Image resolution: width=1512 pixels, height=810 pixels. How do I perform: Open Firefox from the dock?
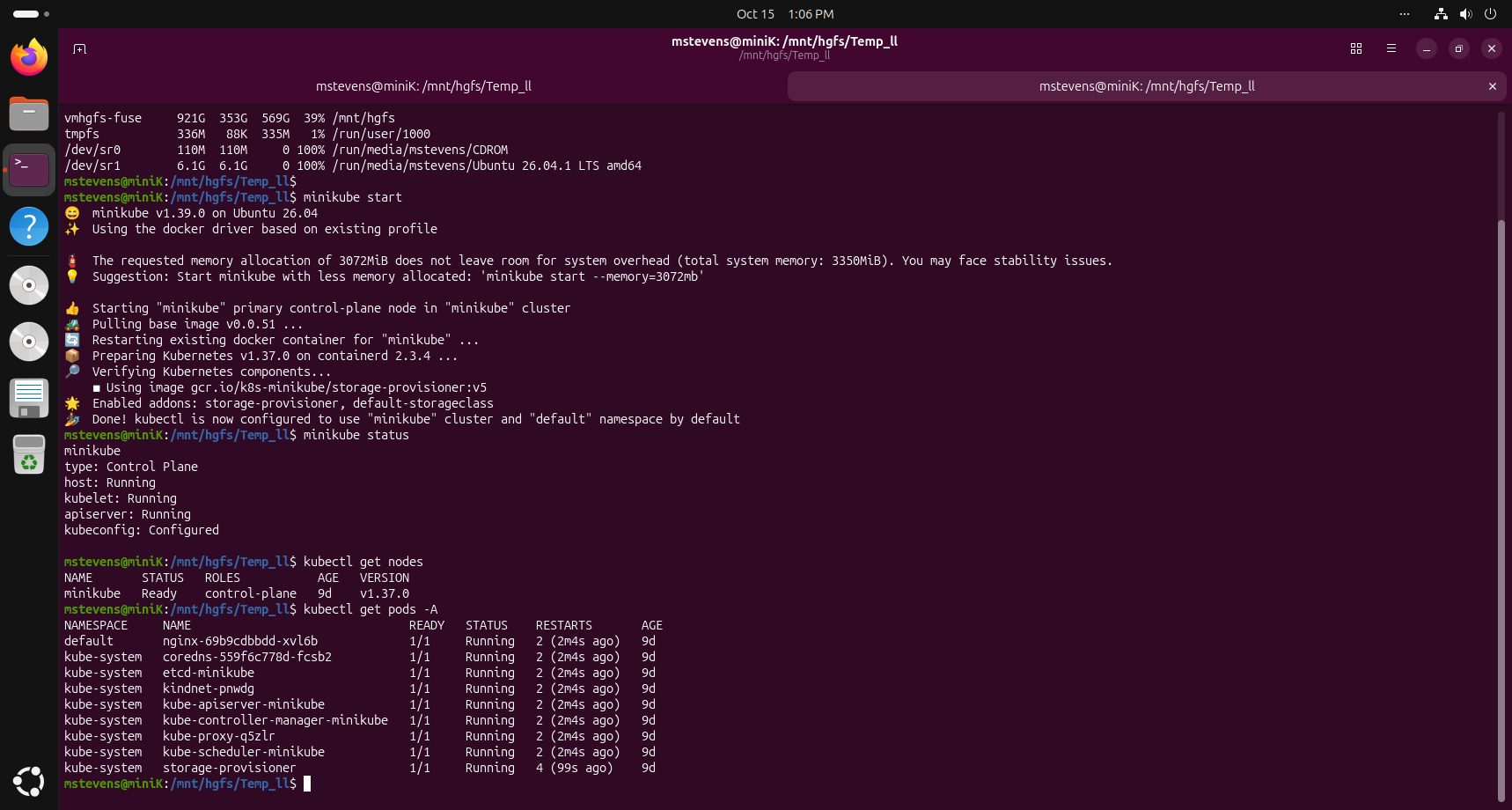coord(29,57)
